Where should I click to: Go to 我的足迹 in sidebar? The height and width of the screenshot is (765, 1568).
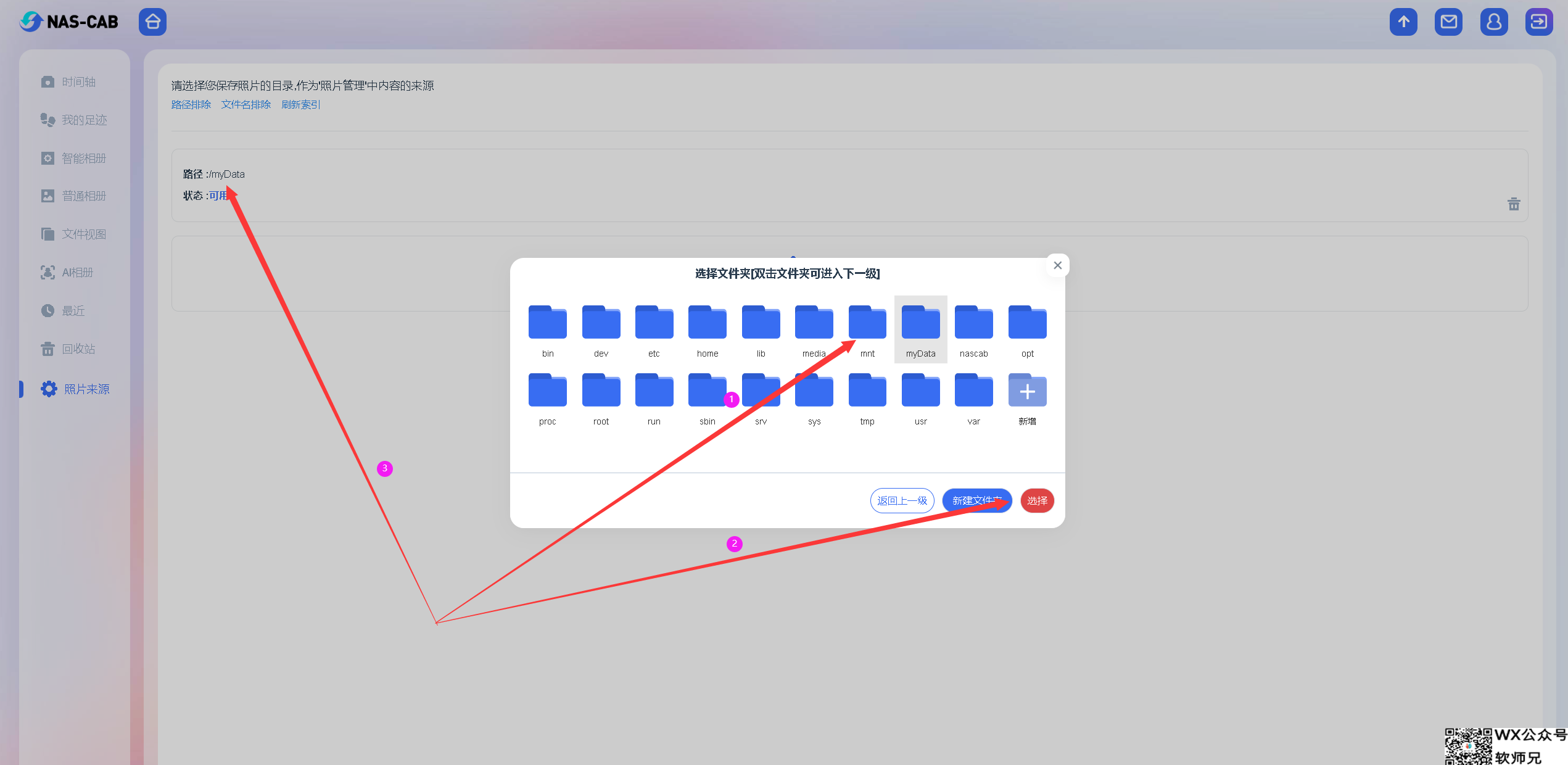75,120
